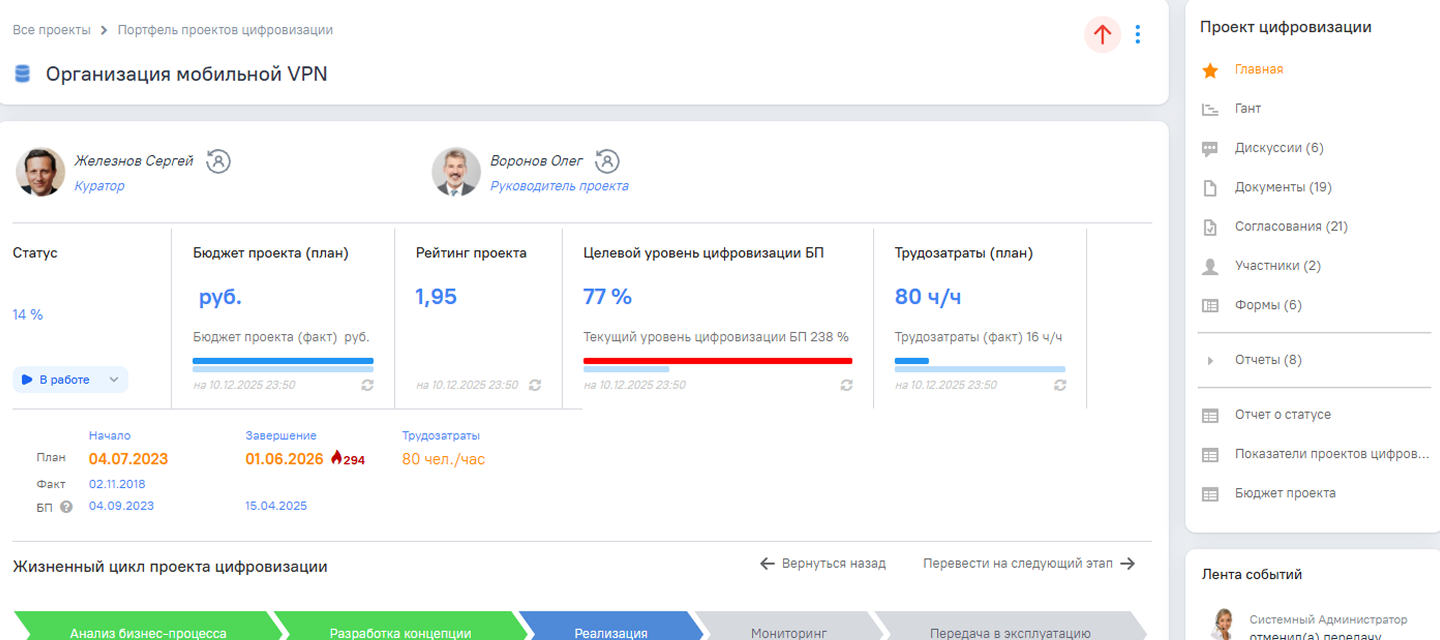The width and height of the screenshot is (1440, 640).
Task: Click the red up-arrow priority icon
Action: click(1102, 35)
